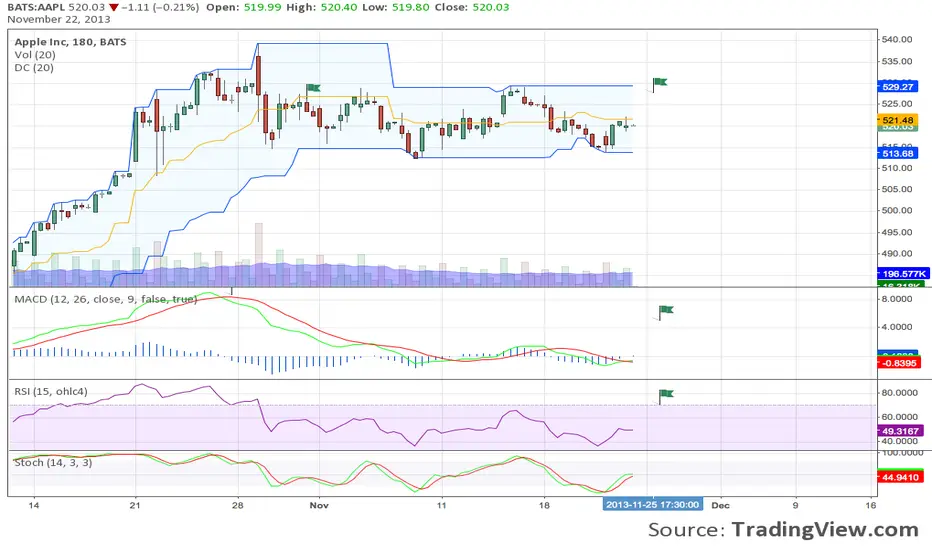Select the Stoch (14, 3, 3) indicator label
The height and width of the screenshot is (550, 932).
(53, 463)
